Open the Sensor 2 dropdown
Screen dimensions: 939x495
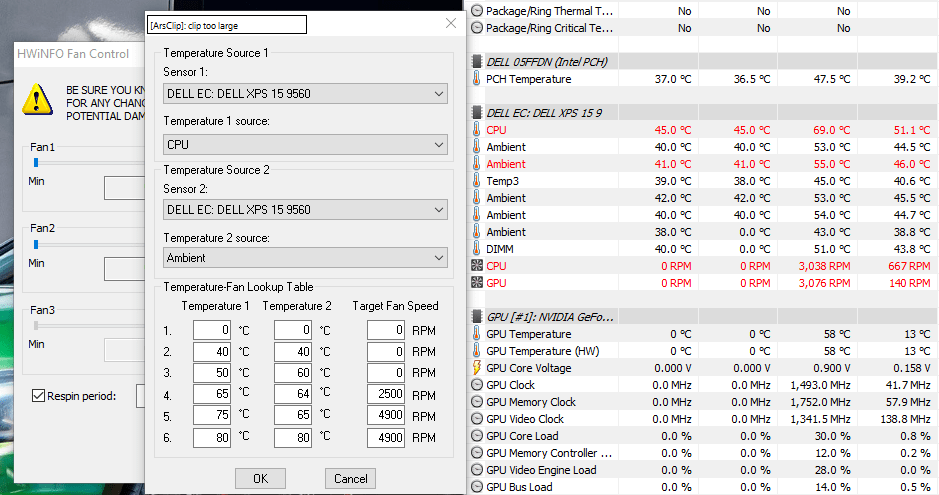pyautogui.click(x=305, y=209)
